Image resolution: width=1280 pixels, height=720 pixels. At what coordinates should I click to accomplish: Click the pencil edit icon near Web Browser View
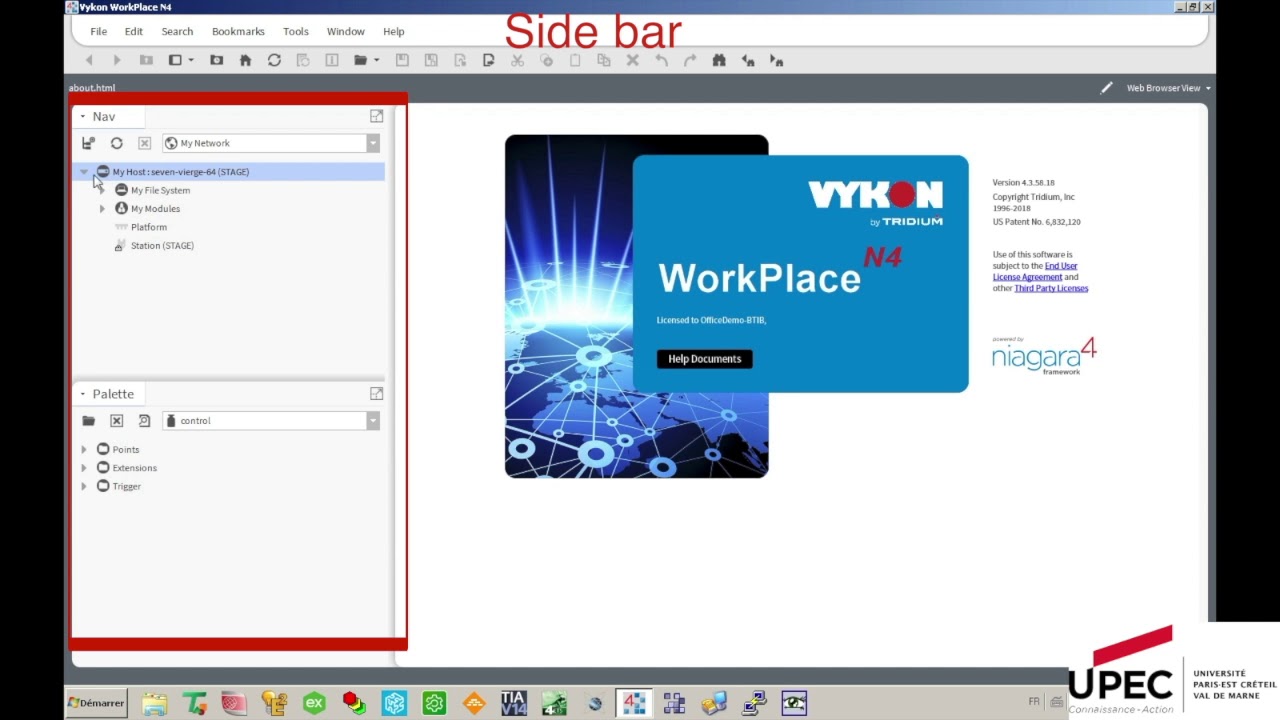coord(1106,88)
